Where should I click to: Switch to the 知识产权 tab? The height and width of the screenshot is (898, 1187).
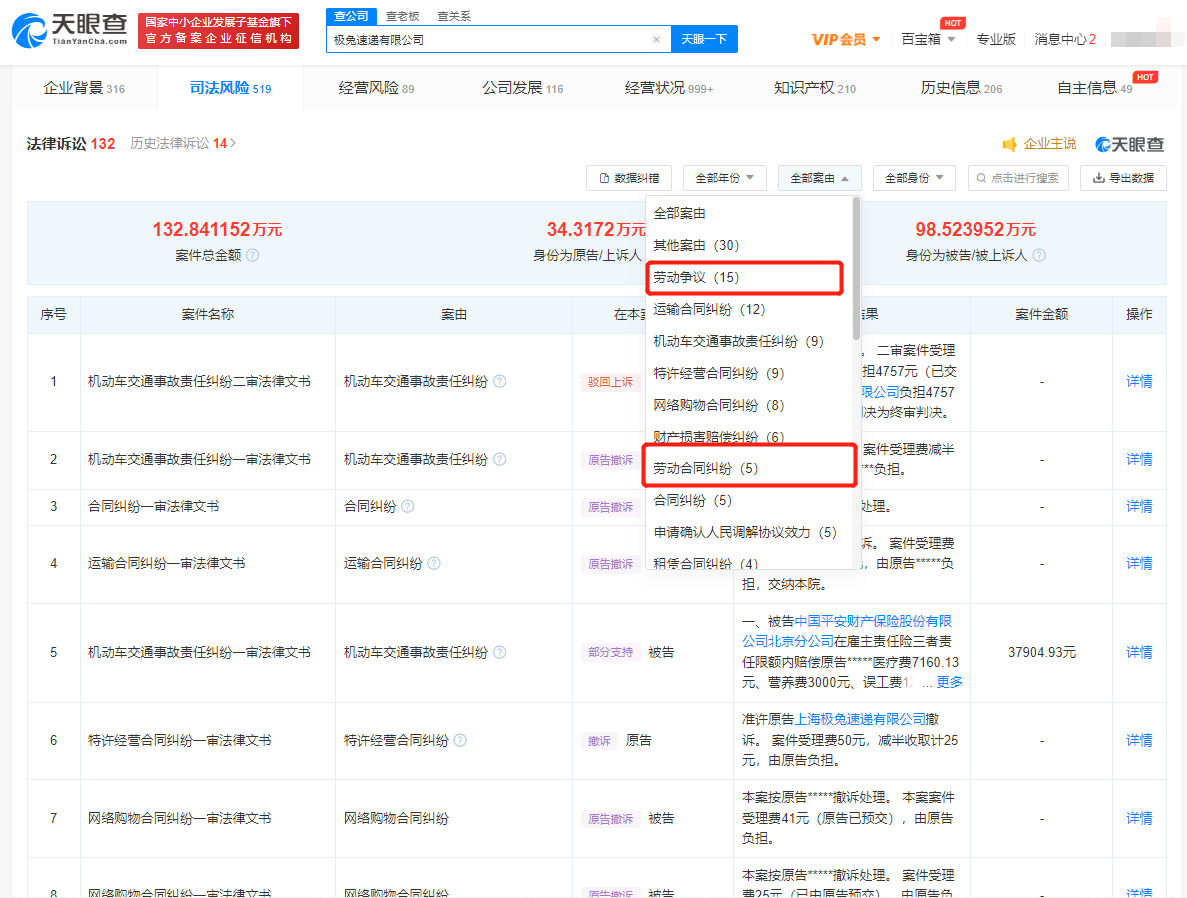pyautogui.click(x=815, y=88)
